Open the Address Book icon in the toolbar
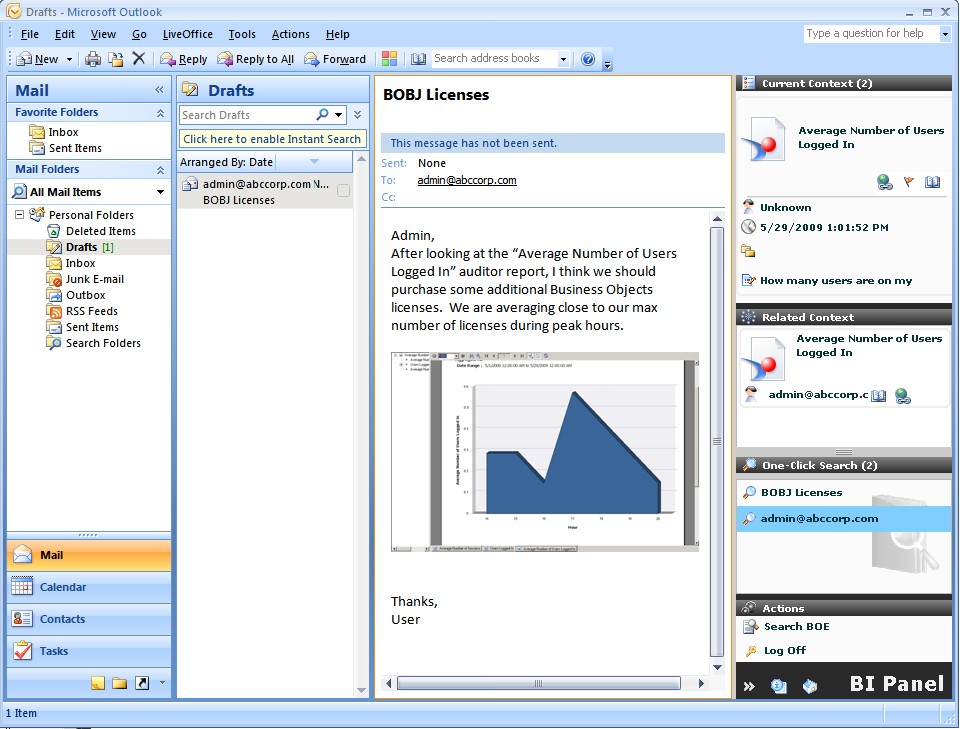The image size is (960, 729). click(419, 59)
